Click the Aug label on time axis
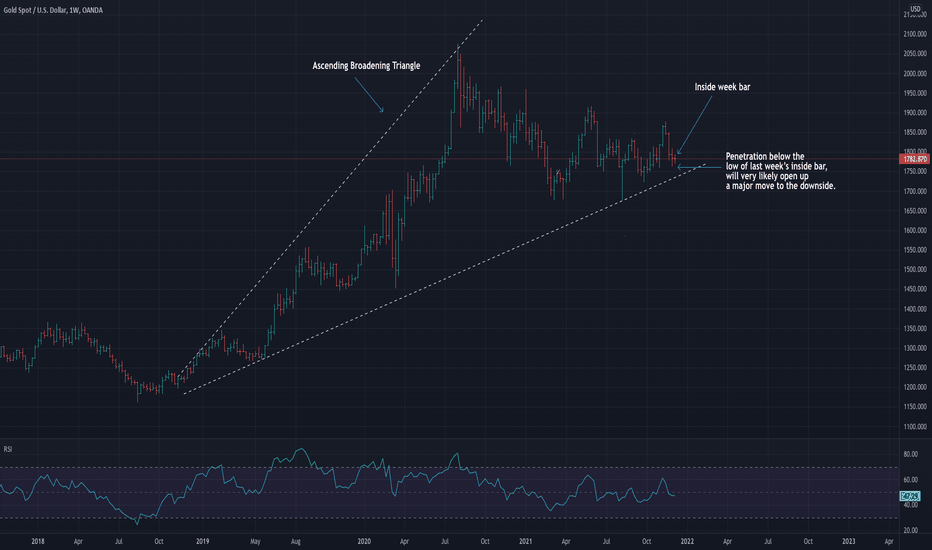 coord(295,542)
